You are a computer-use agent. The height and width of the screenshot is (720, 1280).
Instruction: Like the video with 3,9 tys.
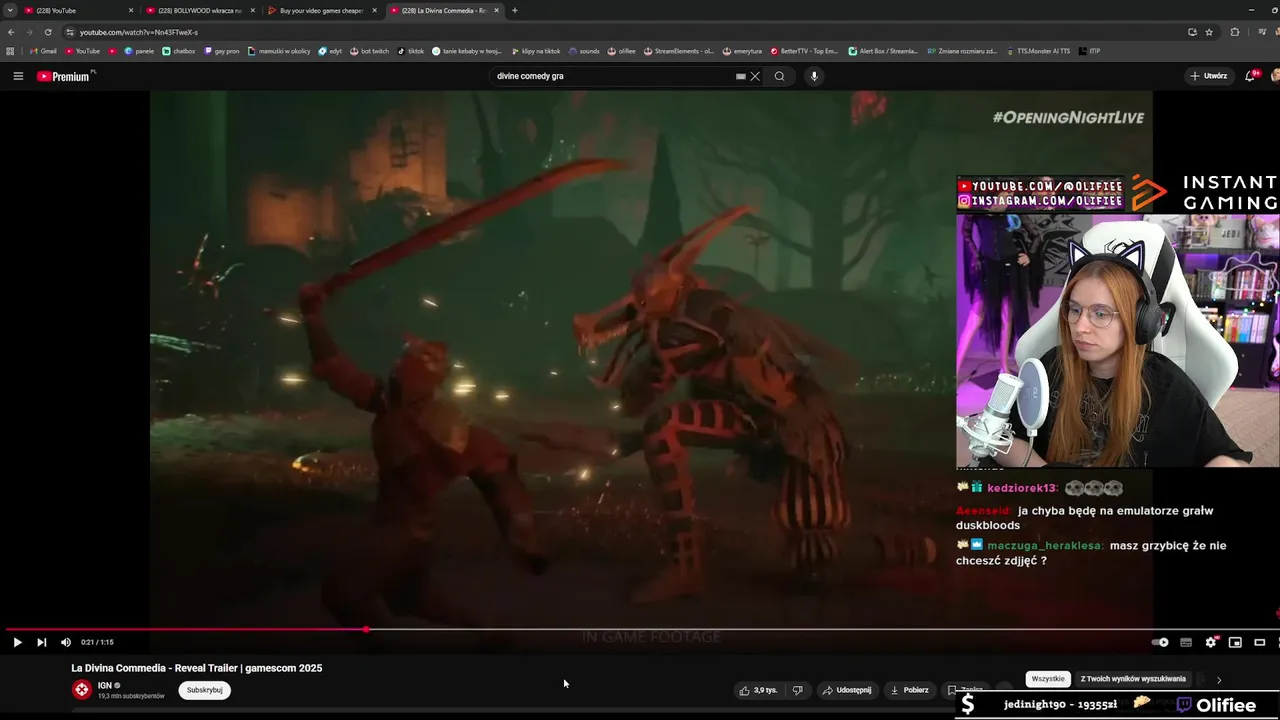[759, 690]
